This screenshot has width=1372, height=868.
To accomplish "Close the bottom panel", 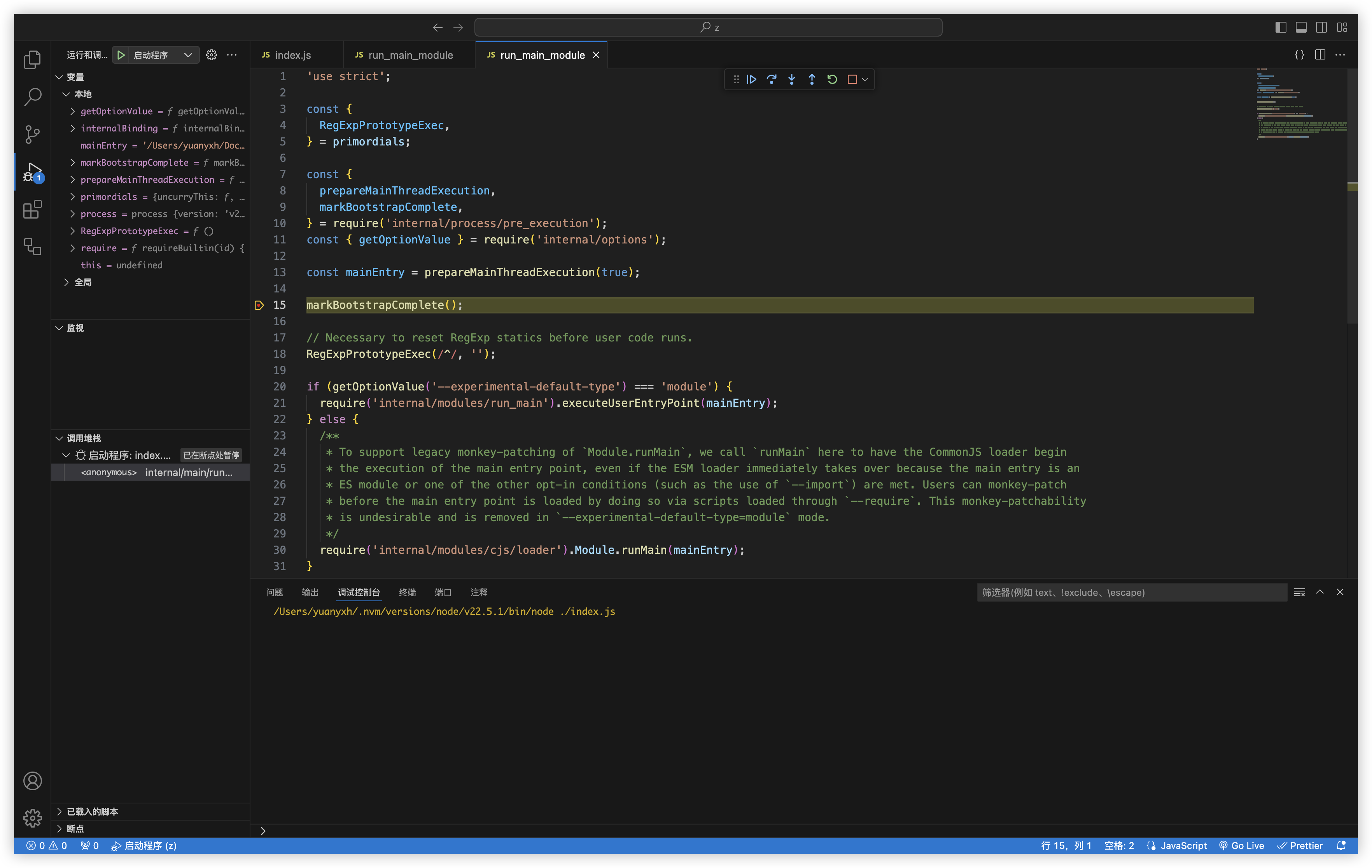I will click(1340, 592).
